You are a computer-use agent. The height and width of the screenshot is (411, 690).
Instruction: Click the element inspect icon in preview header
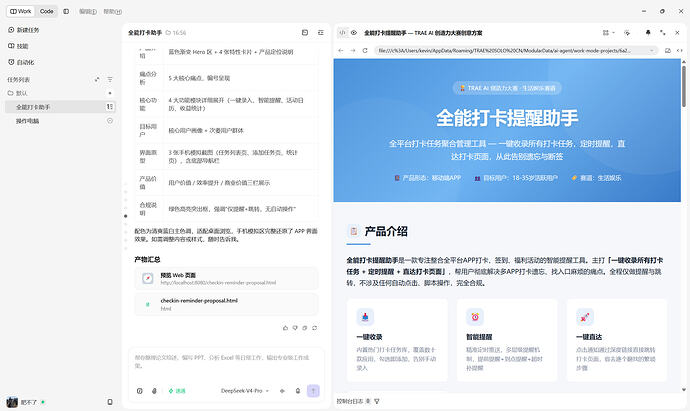pos(627,33)
